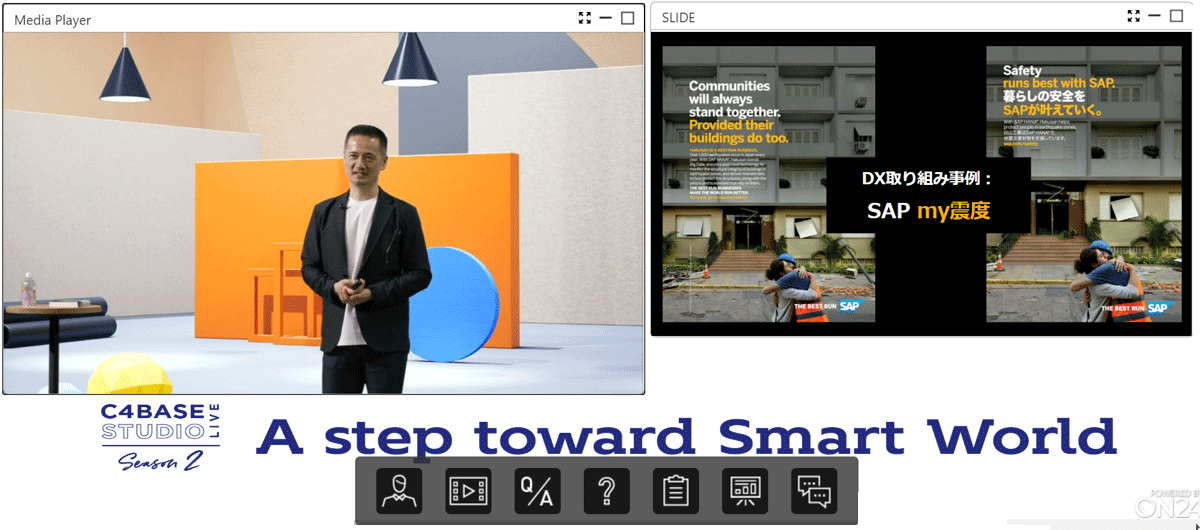Click the SAP my震度 slide image
1200x530 pixels.
pyautogui.click(x=922, y=184)
